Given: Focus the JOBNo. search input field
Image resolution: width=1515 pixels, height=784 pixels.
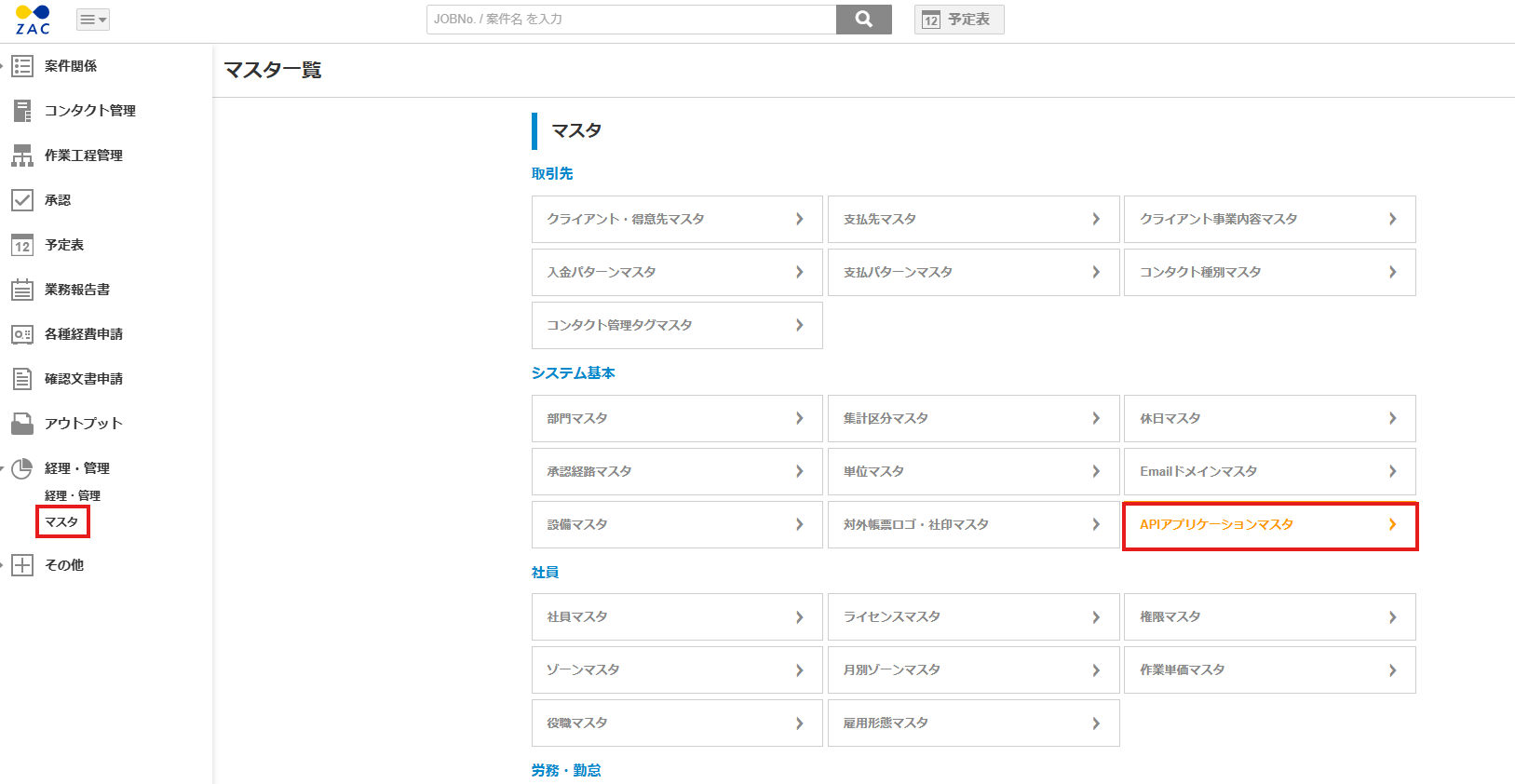Looking at the screenshot, I should pyautogui.click(x=631, y=20).
